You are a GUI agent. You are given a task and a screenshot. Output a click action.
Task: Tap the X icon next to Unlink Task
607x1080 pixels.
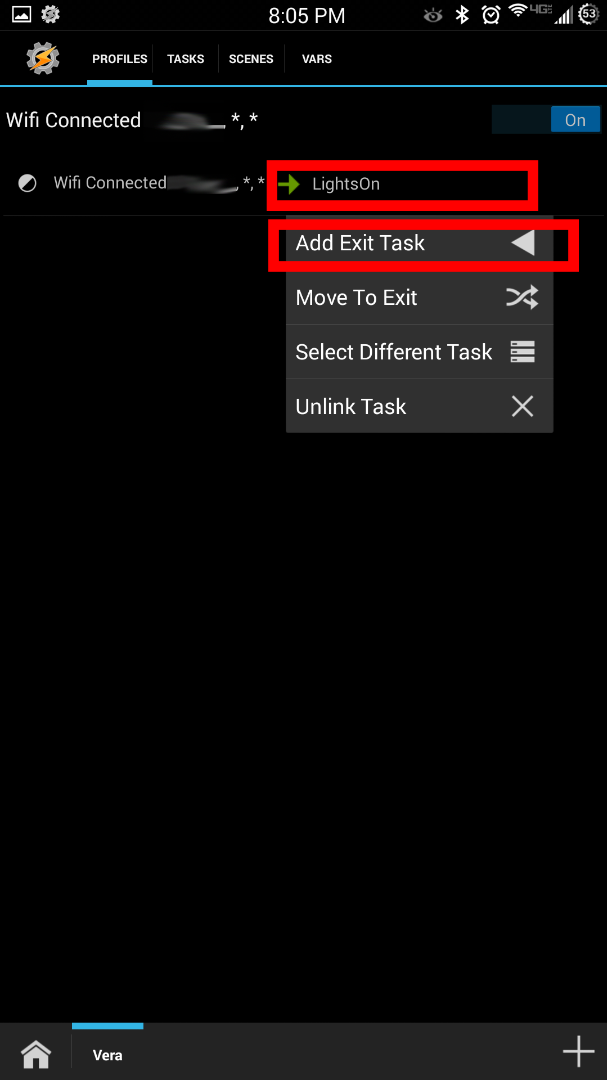click(521, 406)
